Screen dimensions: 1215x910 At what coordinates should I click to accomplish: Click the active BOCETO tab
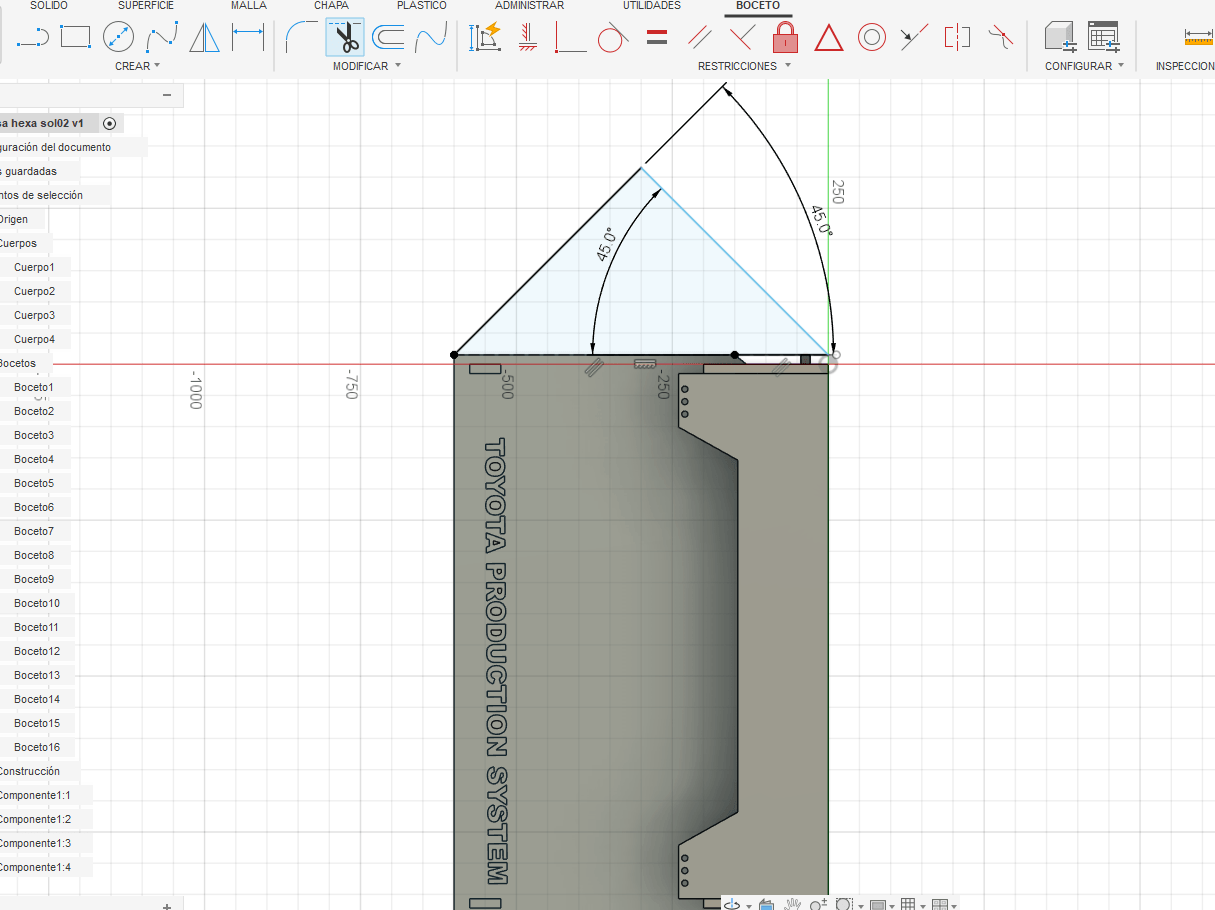(x=758, y=6)
